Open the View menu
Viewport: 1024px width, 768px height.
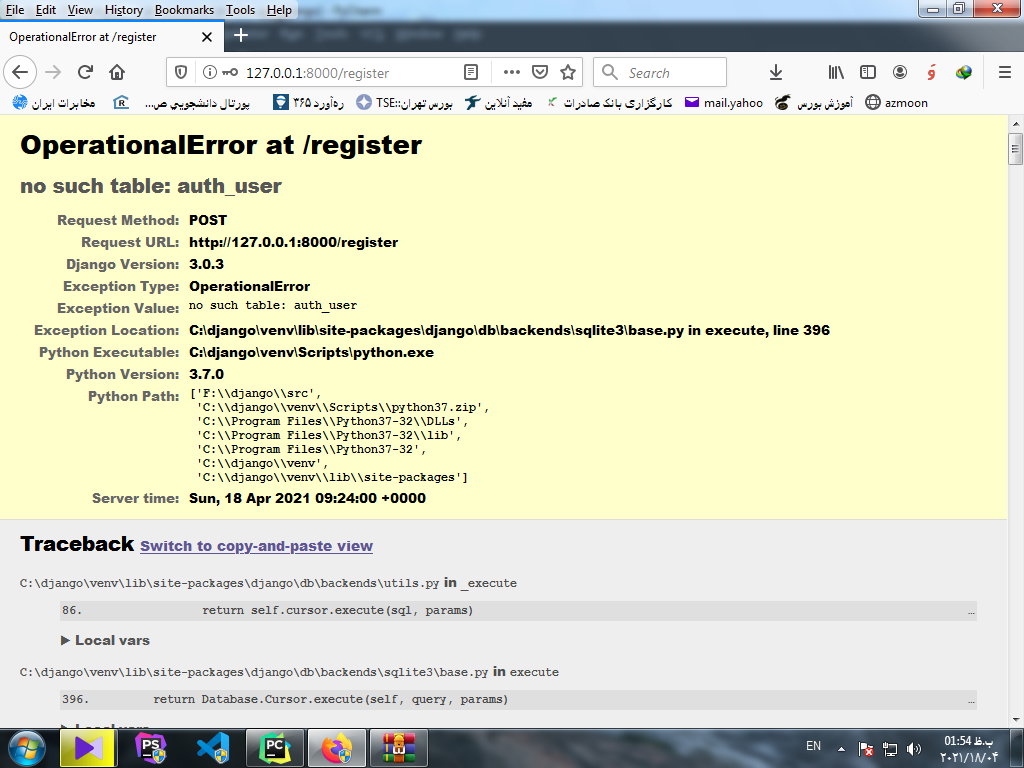click(x=80, y=10)
